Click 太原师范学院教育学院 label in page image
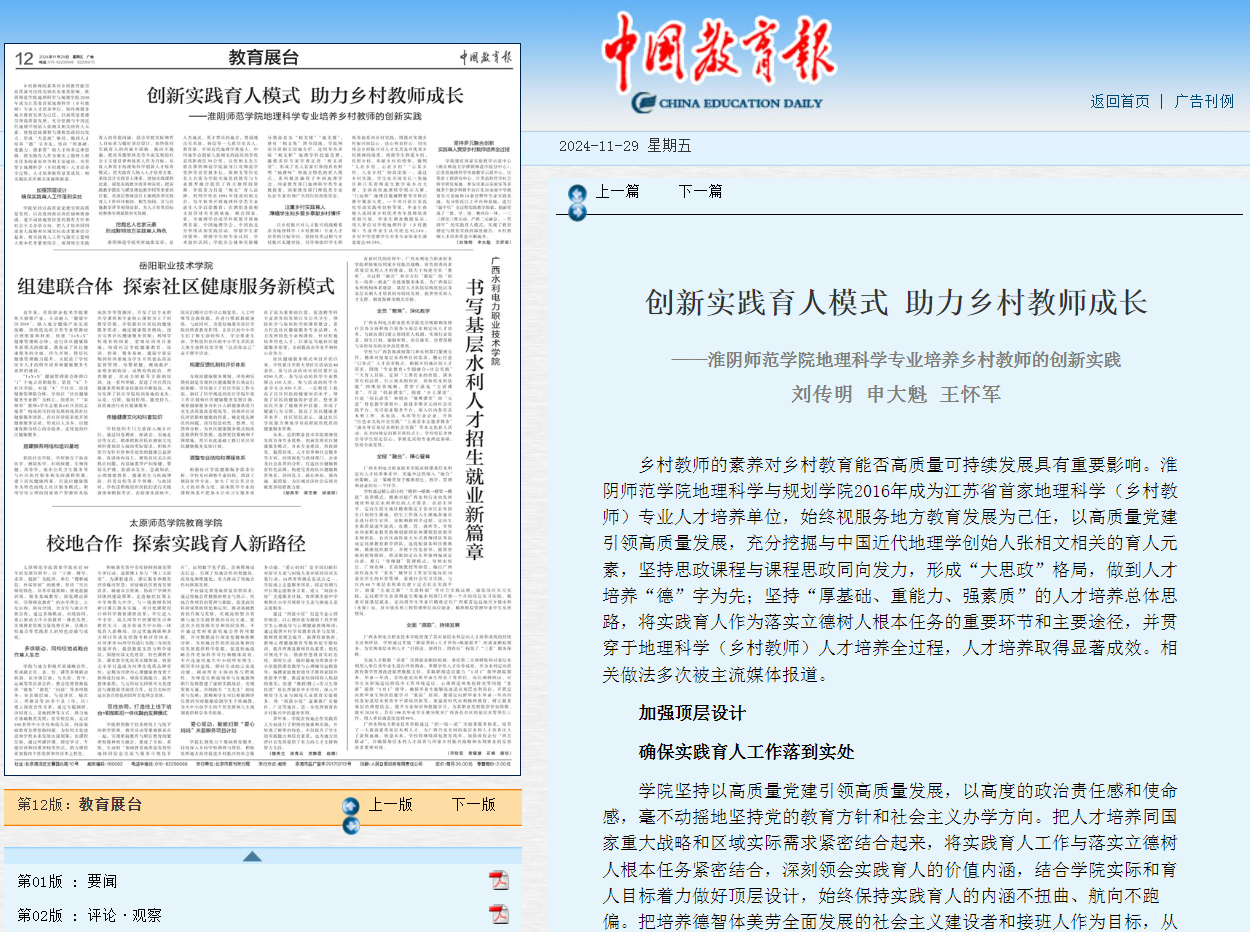 [176, 523]
